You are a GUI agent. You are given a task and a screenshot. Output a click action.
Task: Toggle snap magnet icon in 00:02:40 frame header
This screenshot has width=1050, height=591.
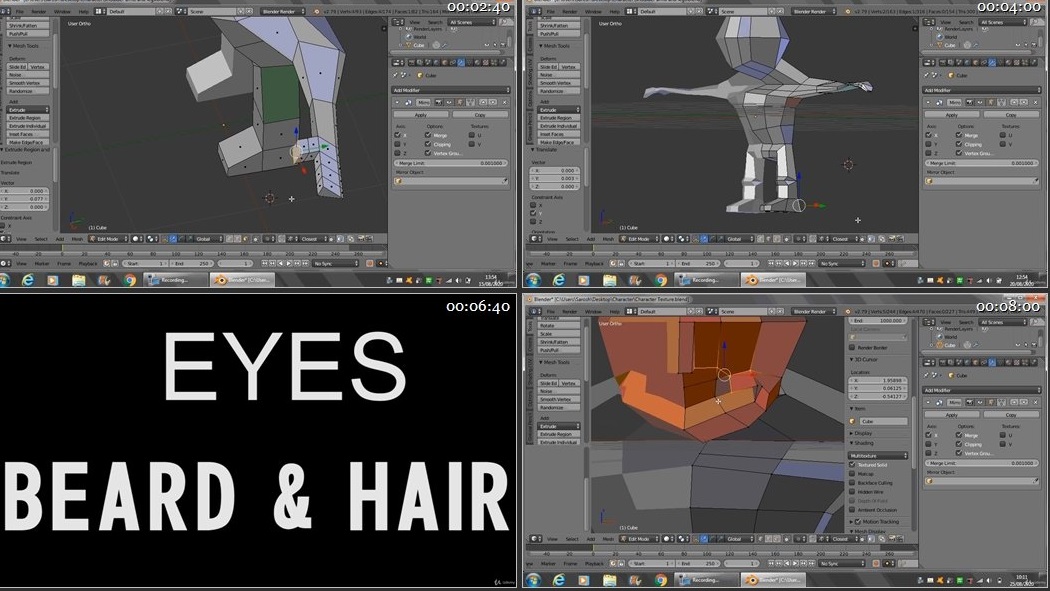click(x=281, y=239)
